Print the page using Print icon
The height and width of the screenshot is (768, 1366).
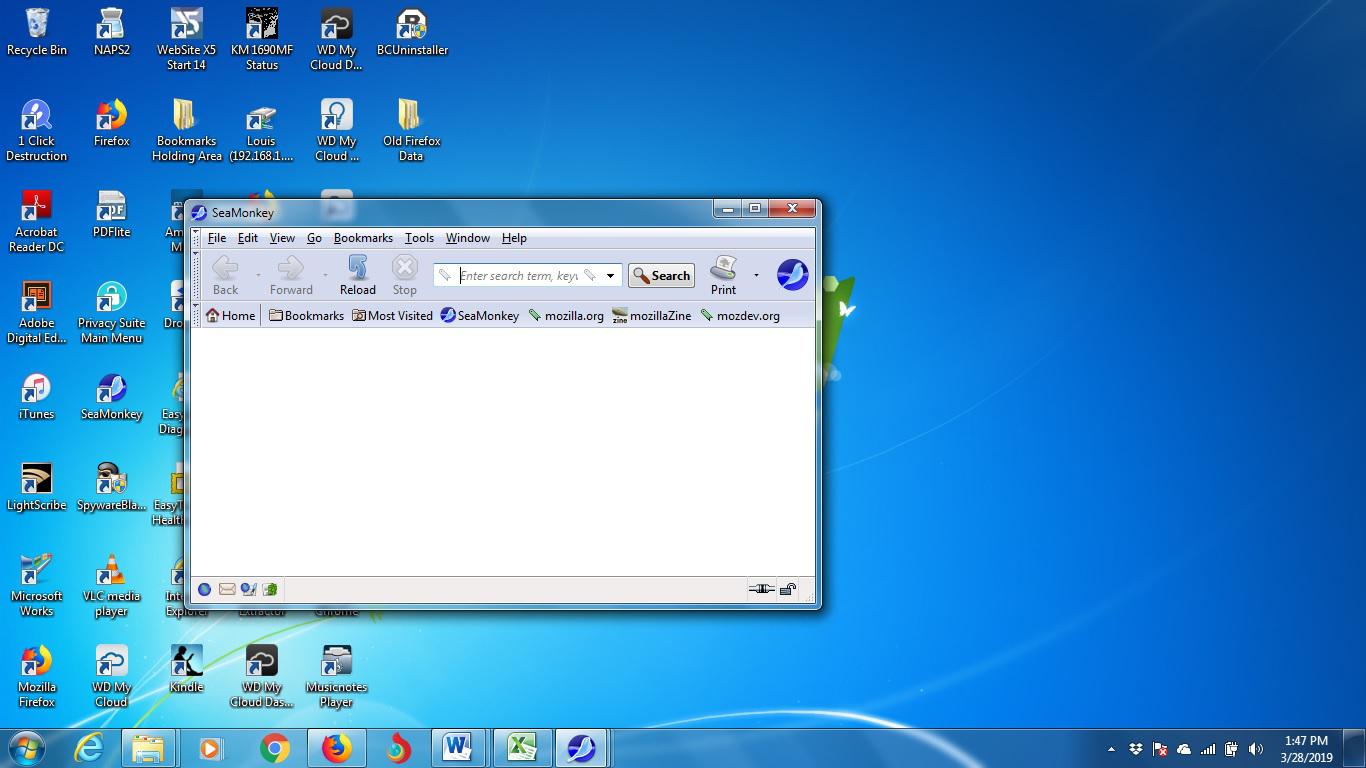click(x=723, y=274)
